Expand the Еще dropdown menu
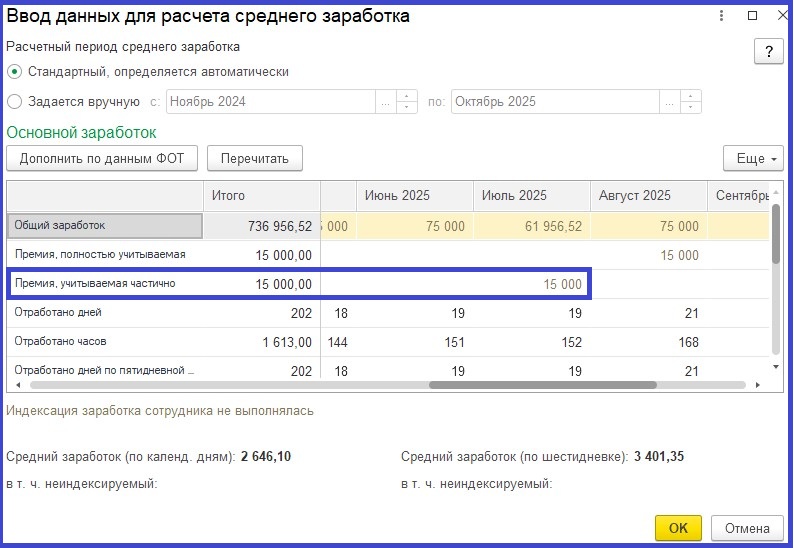The image size is (794, 548). 752,158
